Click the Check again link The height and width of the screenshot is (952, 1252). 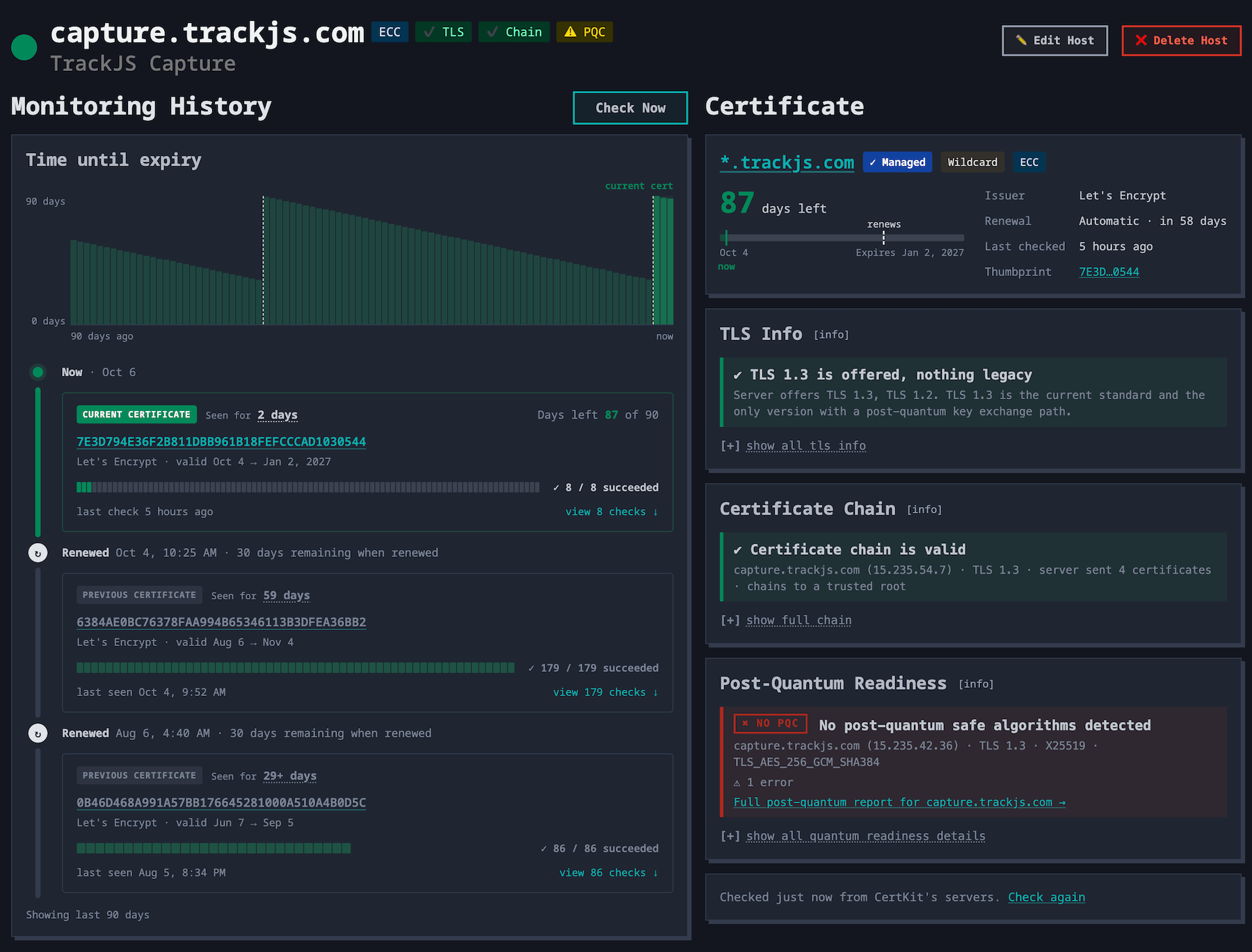(1046, 897)
